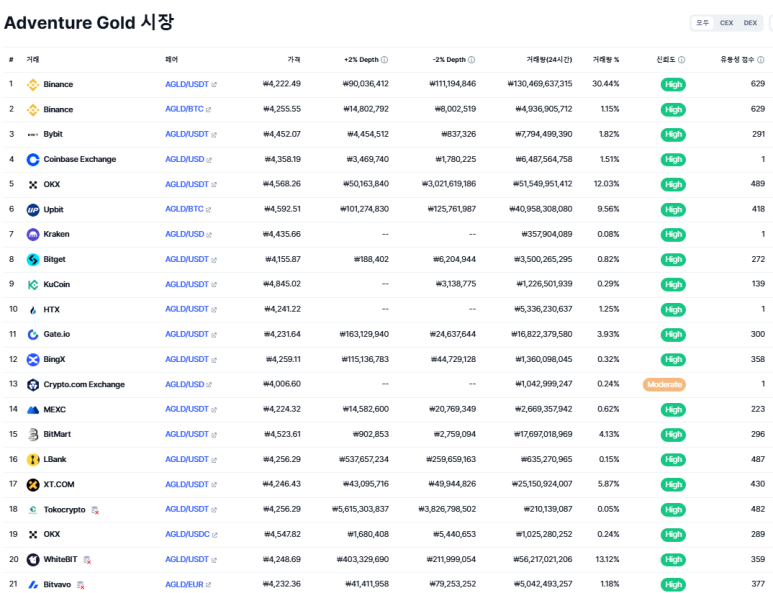Click the BingX logo icon
The height and width of the screenshot is (593, 773).
33,360
